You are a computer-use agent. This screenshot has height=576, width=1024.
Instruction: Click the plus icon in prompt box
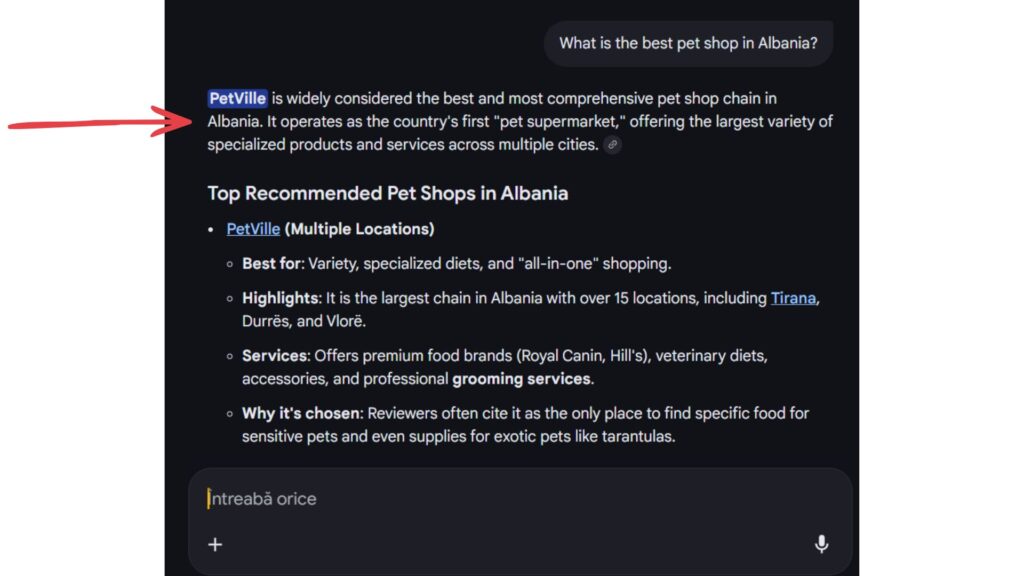click(x=215, y=545)
